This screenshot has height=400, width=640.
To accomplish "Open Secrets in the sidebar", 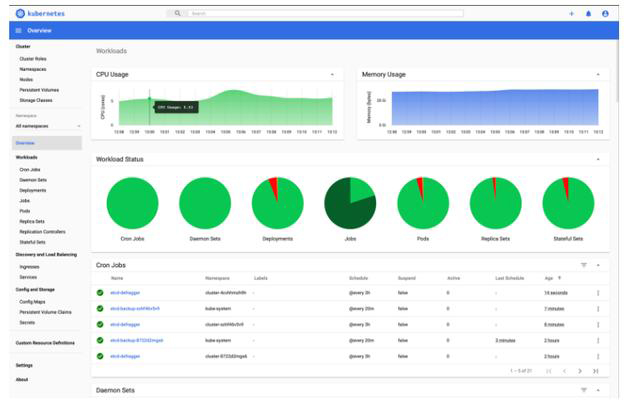I will tap(27, 322).
